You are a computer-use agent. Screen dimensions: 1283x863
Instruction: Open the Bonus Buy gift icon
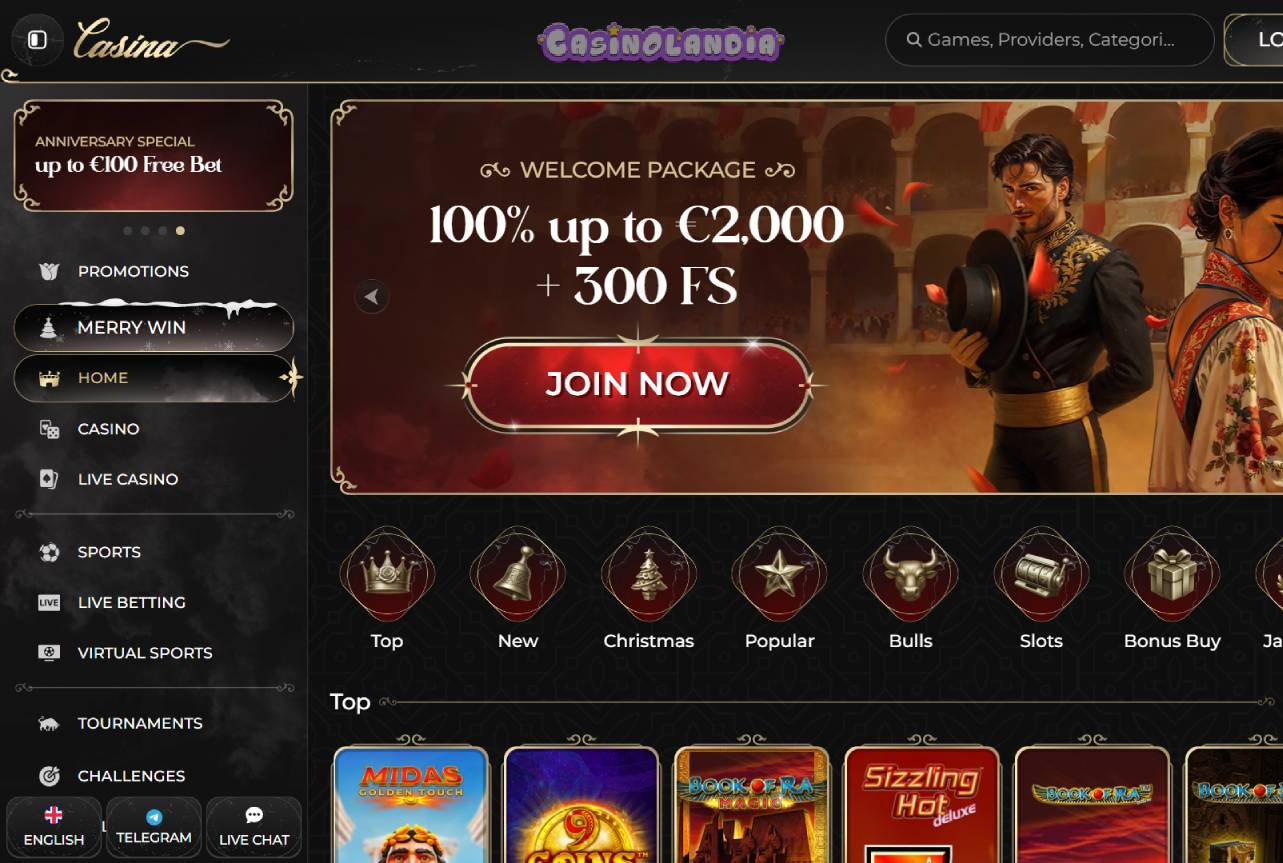pos(1172,575)
